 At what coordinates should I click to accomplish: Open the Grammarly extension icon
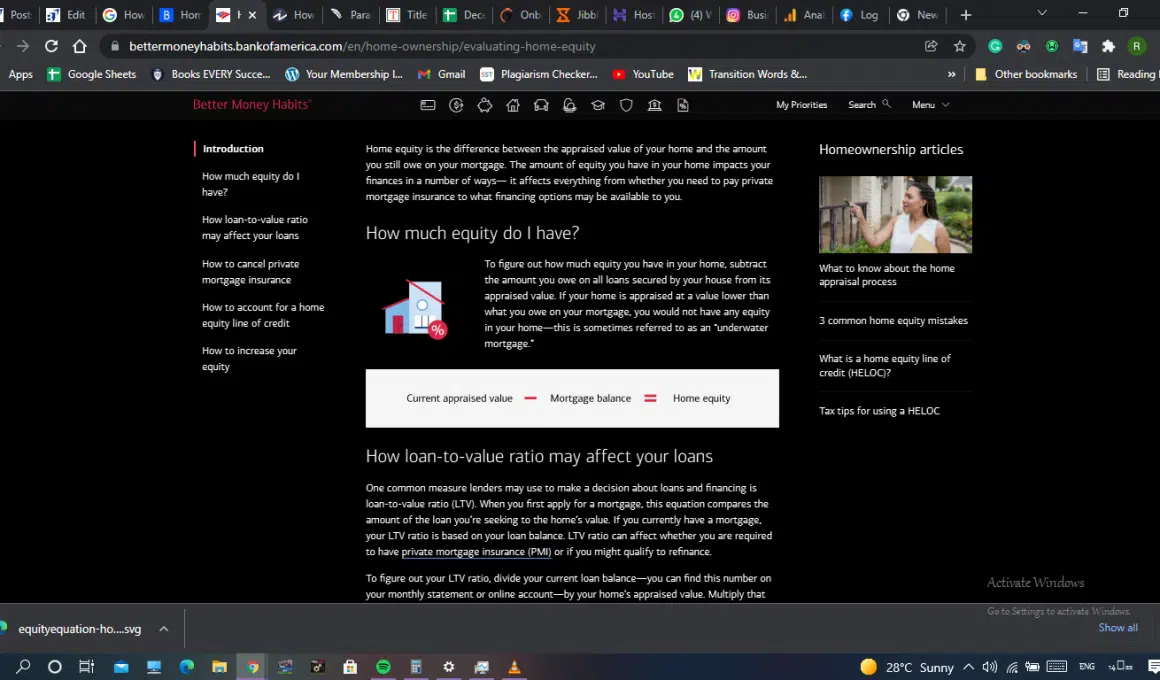click(x=995, y=46)
